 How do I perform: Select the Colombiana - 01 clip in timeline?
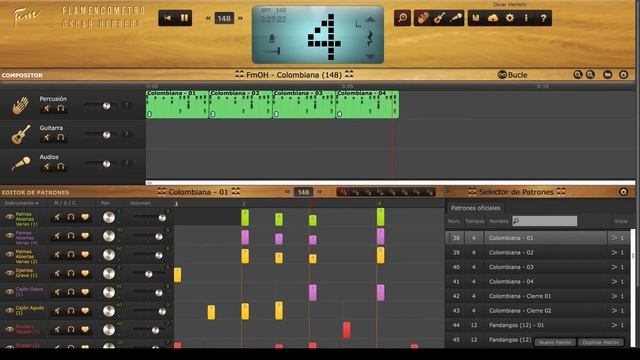tap(177, 104)
